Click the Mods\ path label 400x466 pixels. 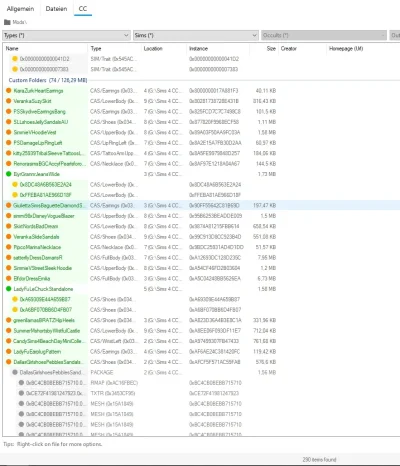point(19,22)
